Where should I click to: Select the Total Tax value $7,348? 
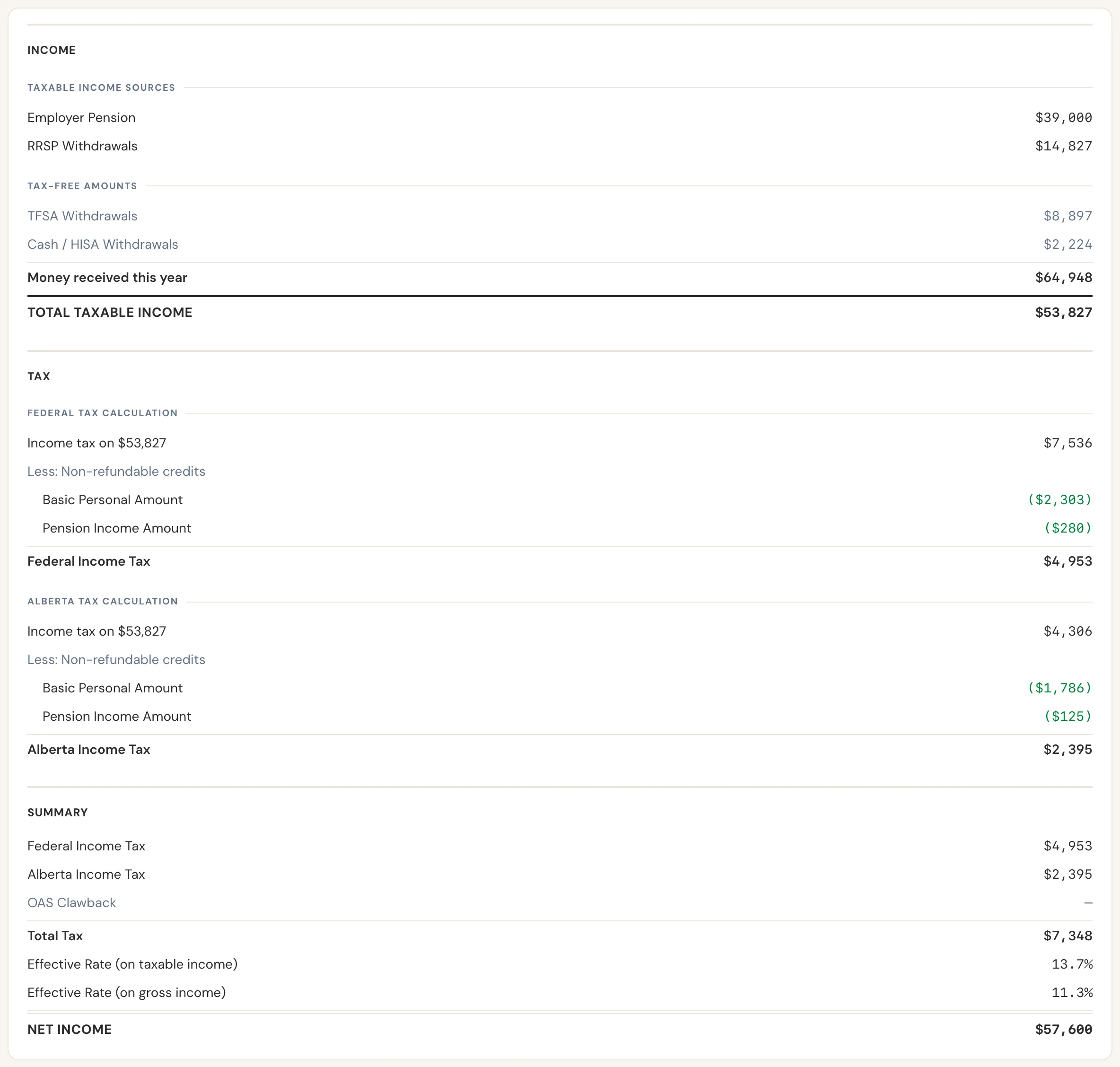(x=1067, y=936)
